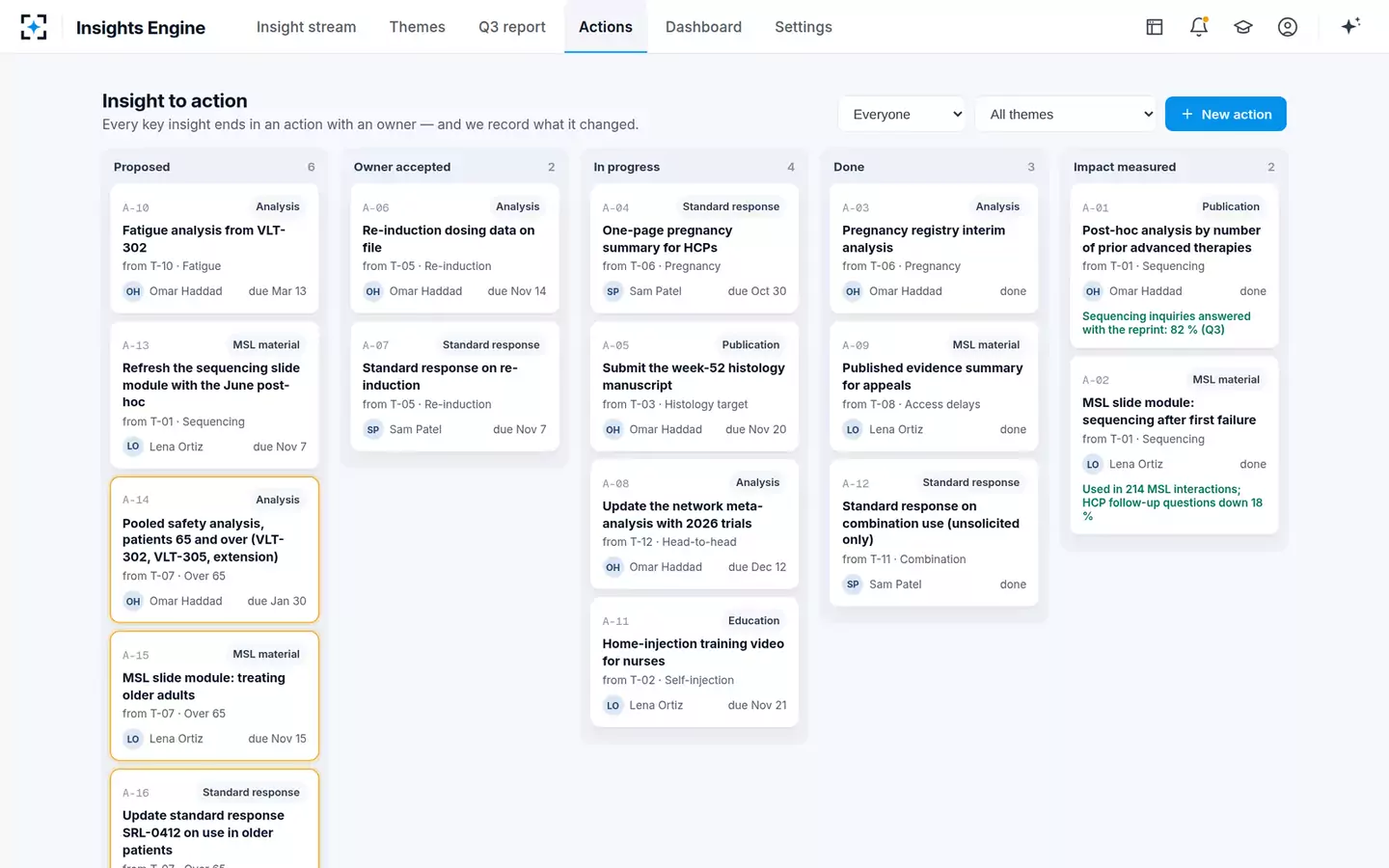Click the SP avatar on card A-04

(613, 291)
